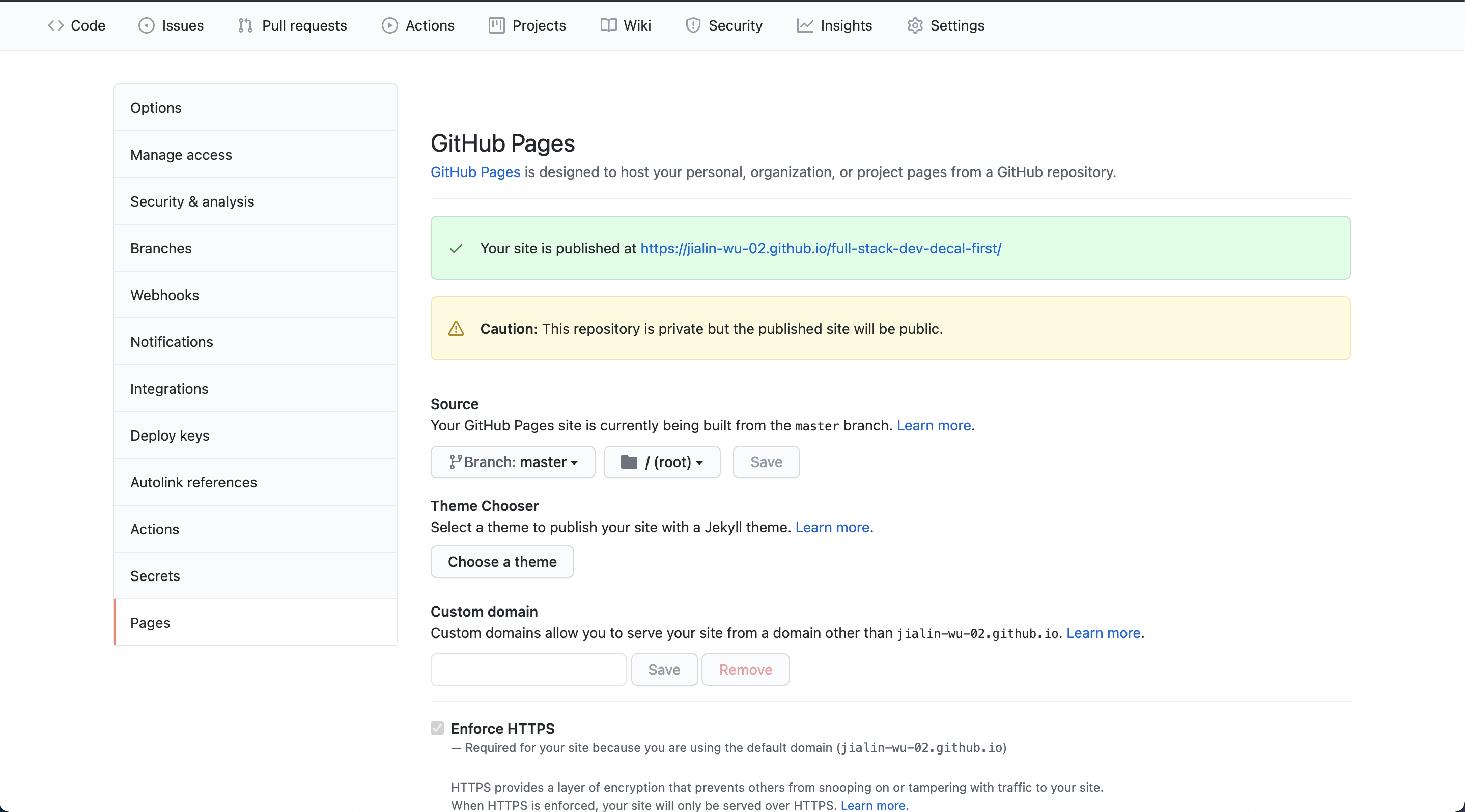The width and height of the screenshot is (1465, 812).
Task: Select Actions in settings sidebar
Action: pos(256,529)
